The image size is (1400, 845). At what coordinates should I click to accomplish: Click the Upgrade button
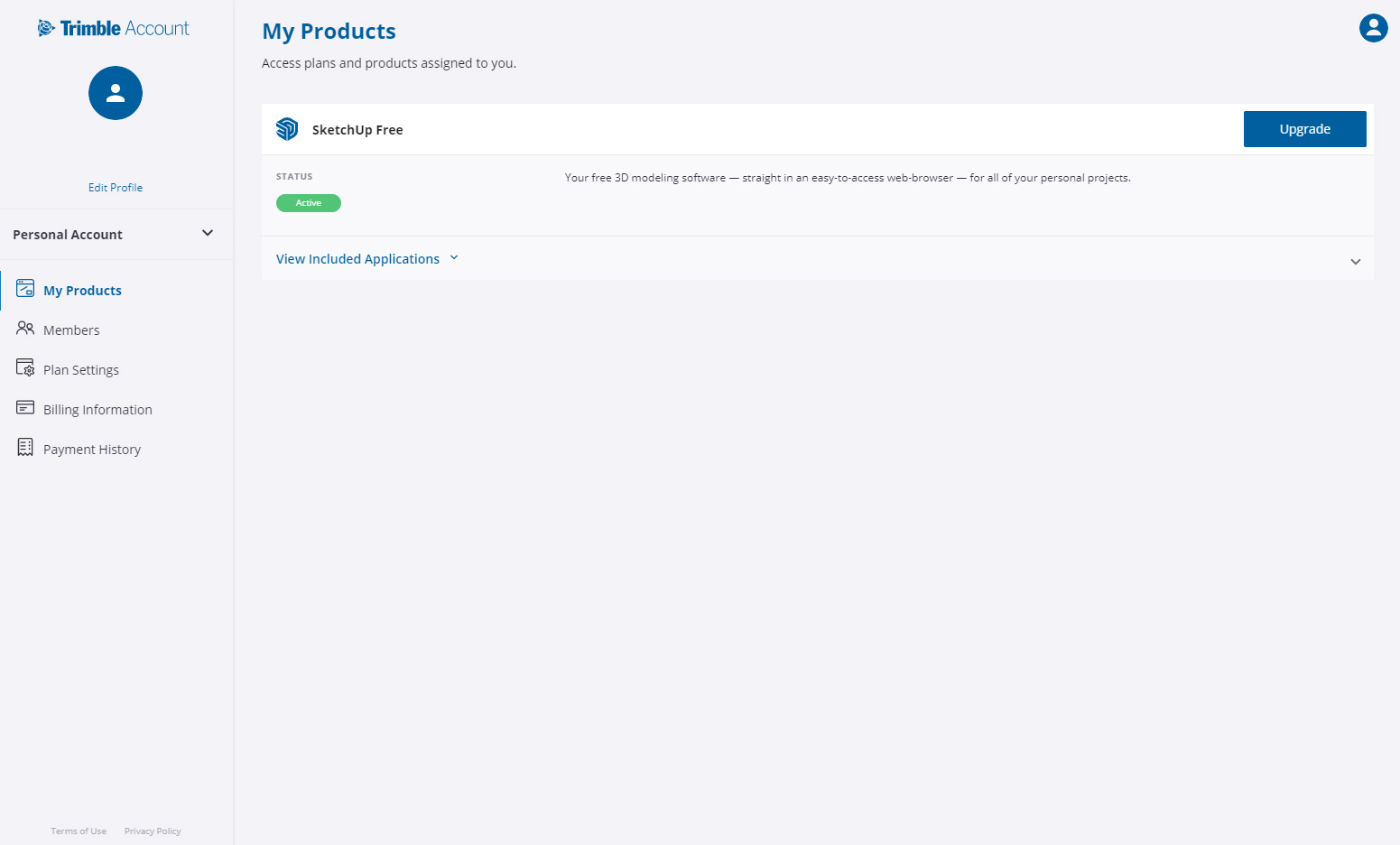pos(1304,129)
